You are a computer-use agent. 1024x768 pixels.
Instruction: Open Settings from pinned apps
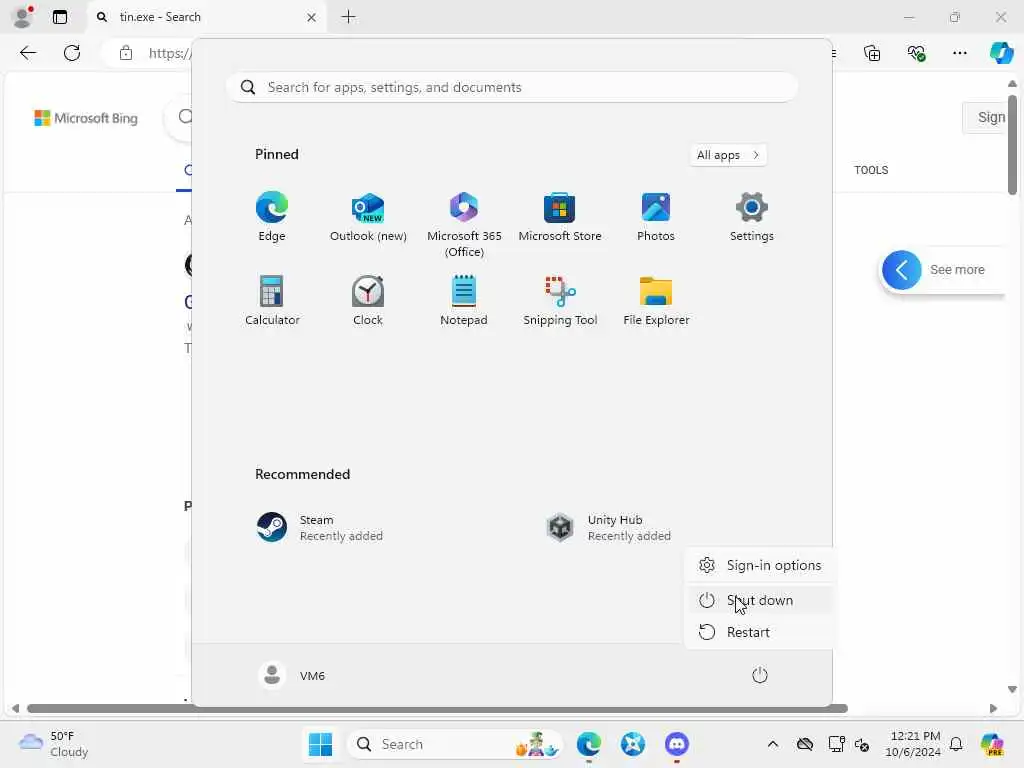(752, 217)
